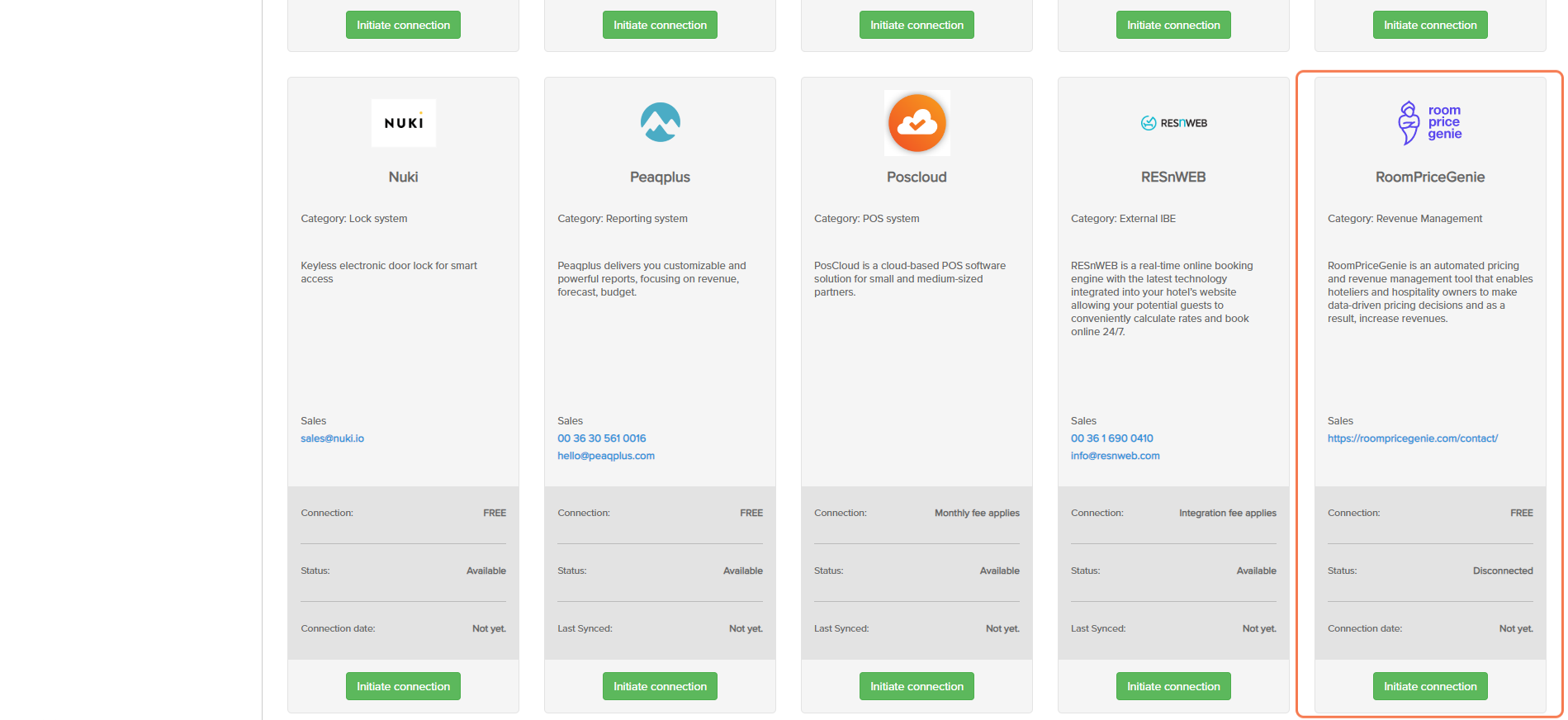1568x720 pixels.
Task: Click 'Category: Lock system' text
Action: click(x=353, y=219)
